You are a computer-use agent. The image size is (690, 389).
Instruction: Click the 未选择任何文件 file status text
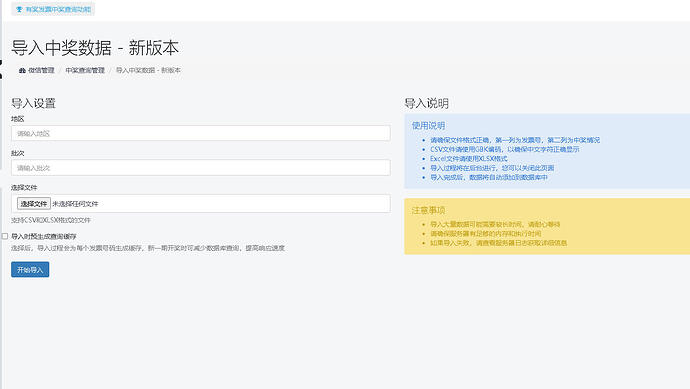point(75,204)
